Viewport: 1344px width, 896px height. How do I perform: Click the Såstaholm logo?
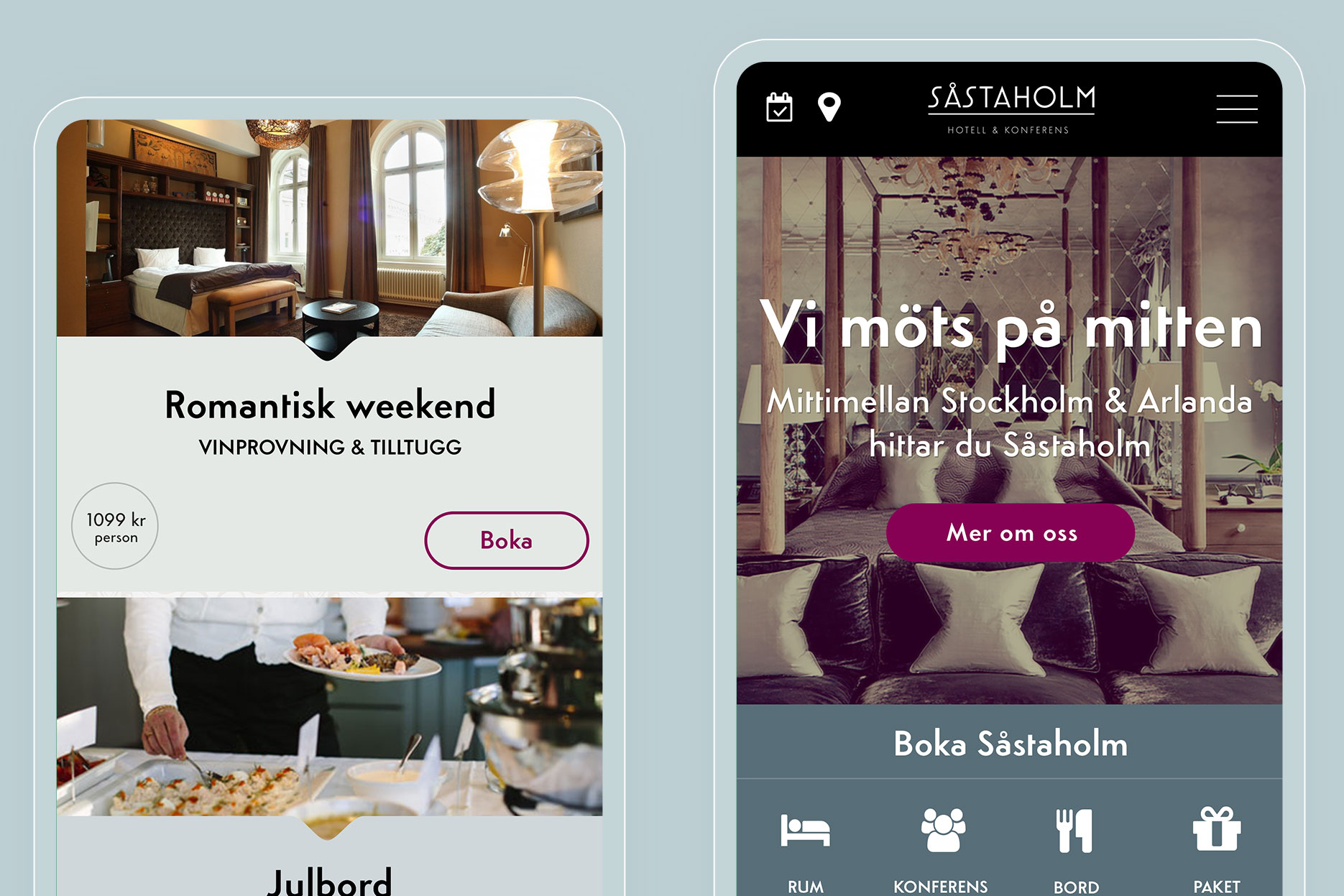tap(1011, 109)
